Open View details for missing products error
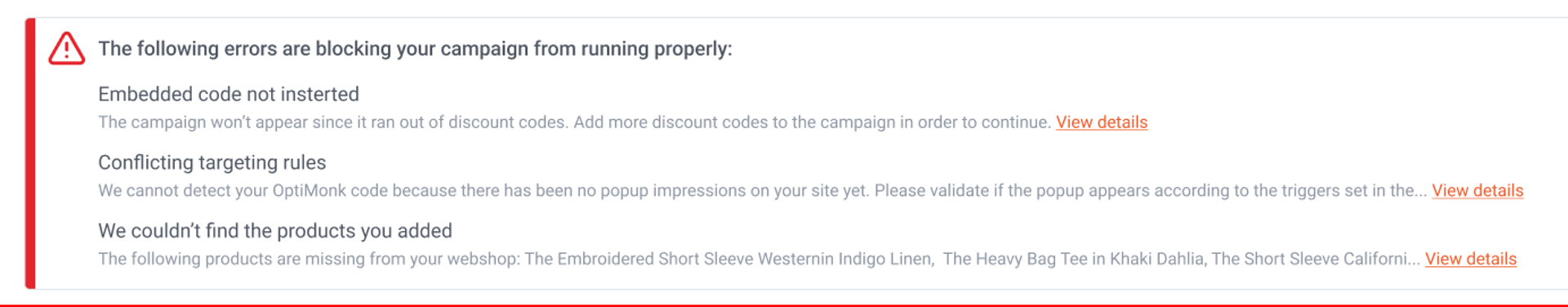Image resolution: width=1568 pixels, height=307 pixels. pos(1471,260)
